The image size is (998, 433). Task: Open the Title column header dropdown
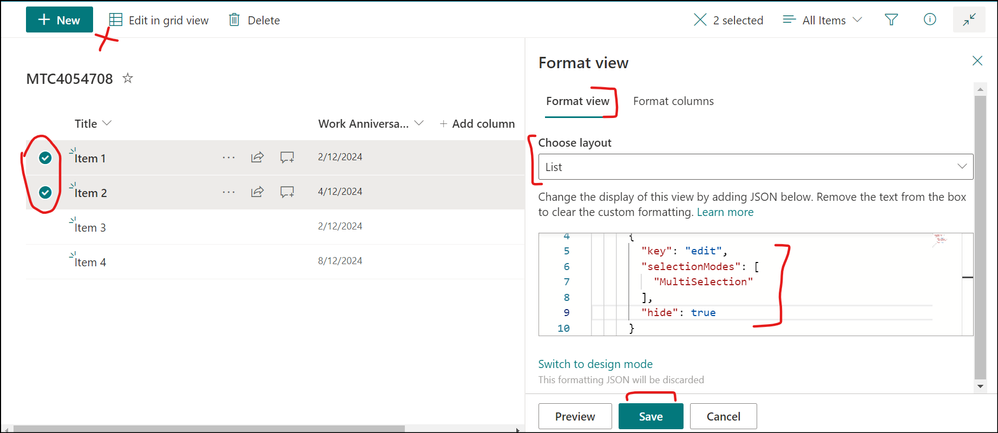pos(93,123)
